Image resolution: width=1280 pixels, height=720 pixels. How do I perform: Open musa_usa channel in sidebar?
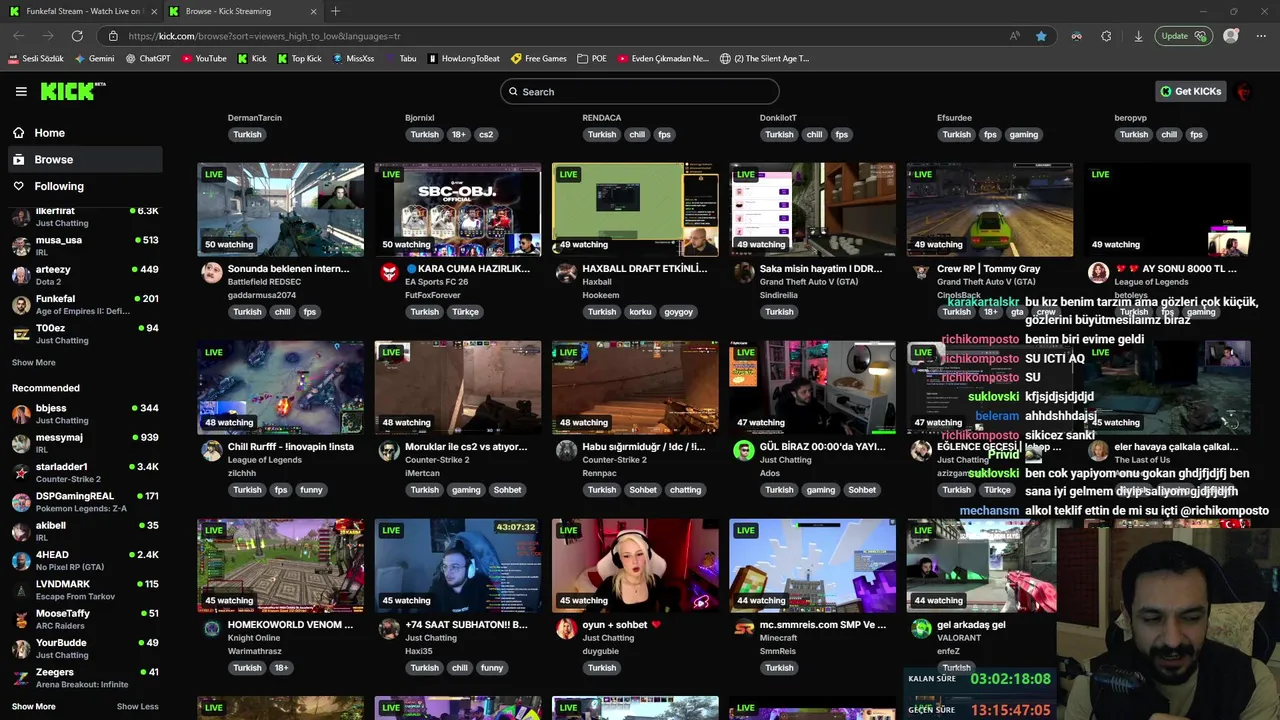(x=85, y=246)
